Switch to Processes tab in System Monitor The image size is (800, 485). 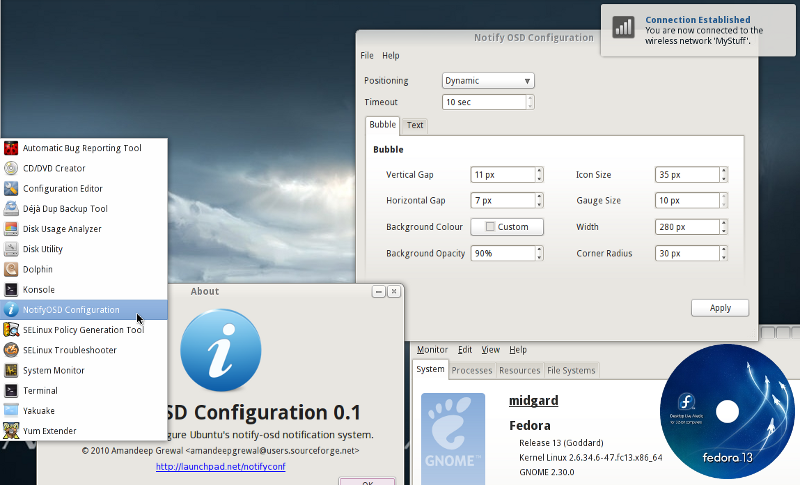tap(471, 370)
